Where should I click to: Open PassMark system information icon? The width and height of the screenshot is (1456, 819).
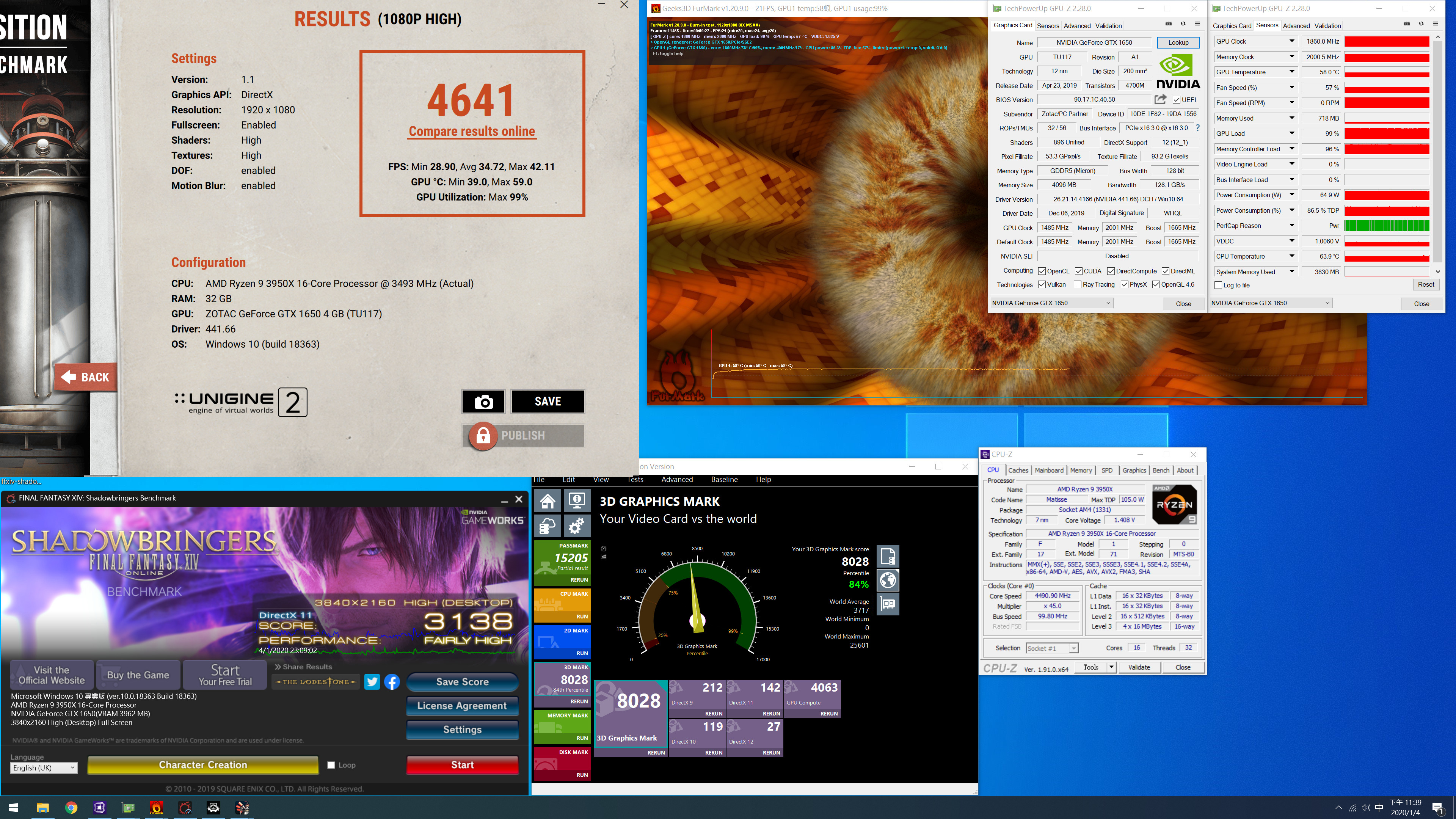[x=576, y=501]
